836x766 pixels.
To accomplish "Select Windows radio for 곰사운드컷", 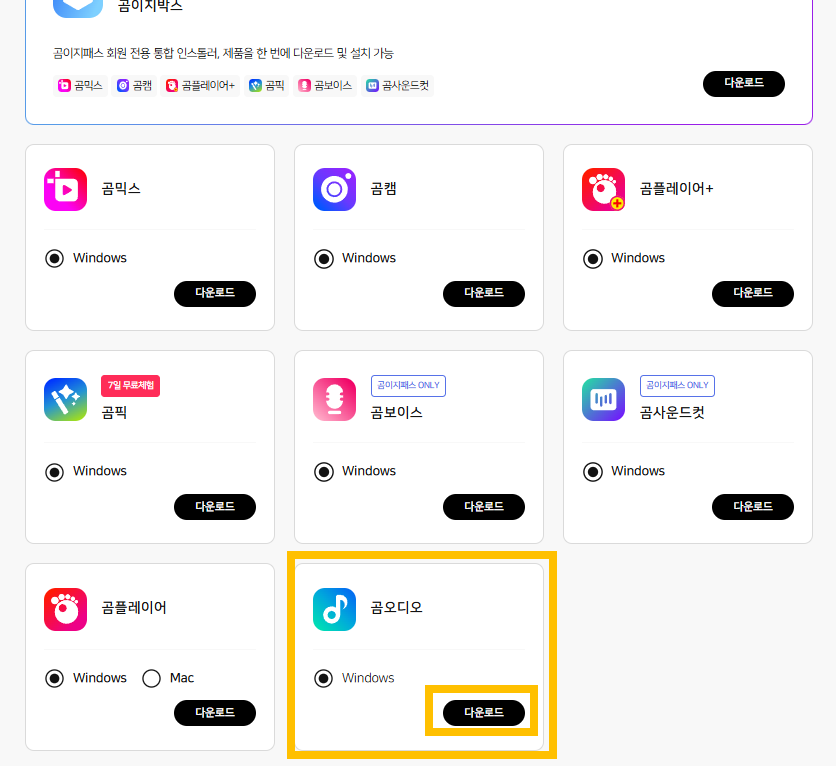I will click(x=593, y=472).
